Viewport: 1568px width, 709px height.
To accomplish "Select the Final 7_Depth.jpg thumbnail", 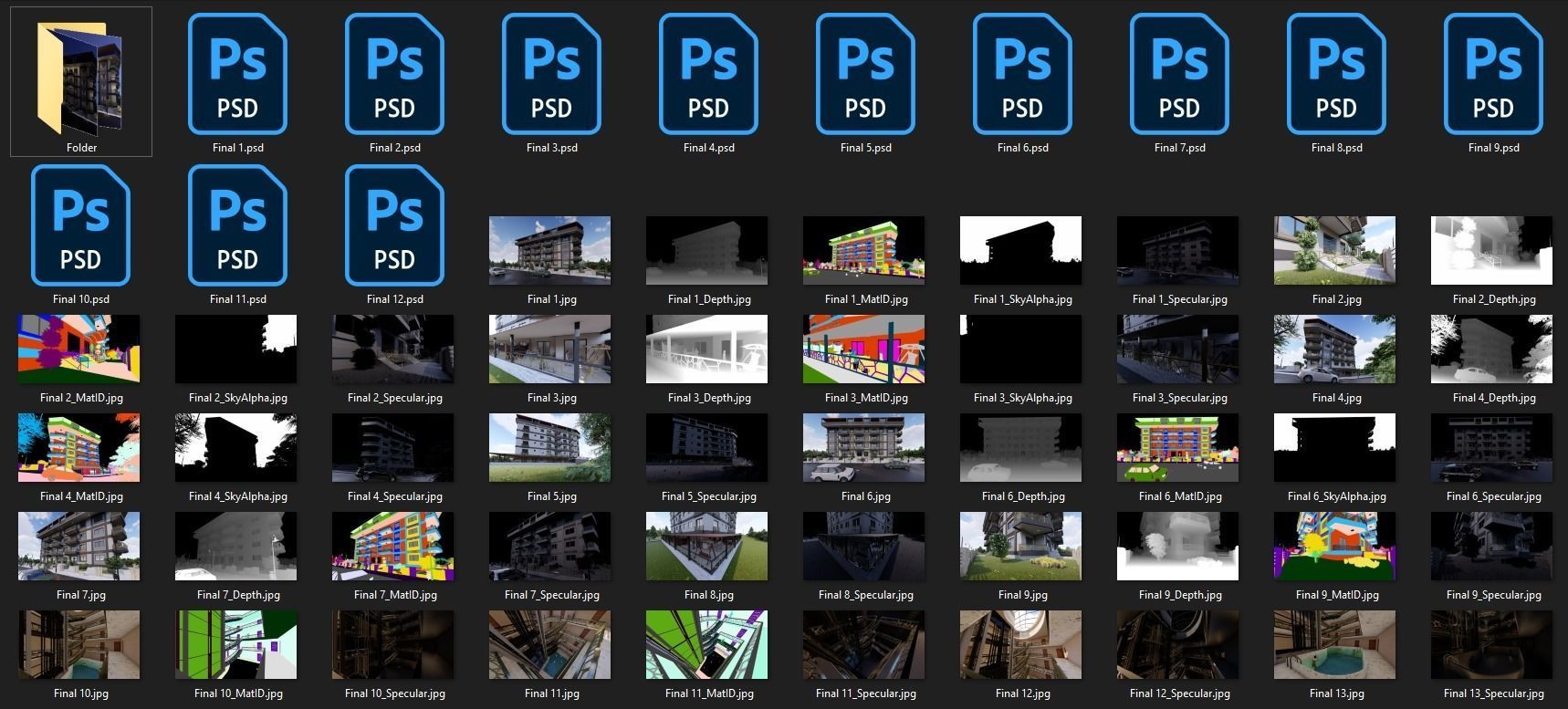I will [236, 547].
